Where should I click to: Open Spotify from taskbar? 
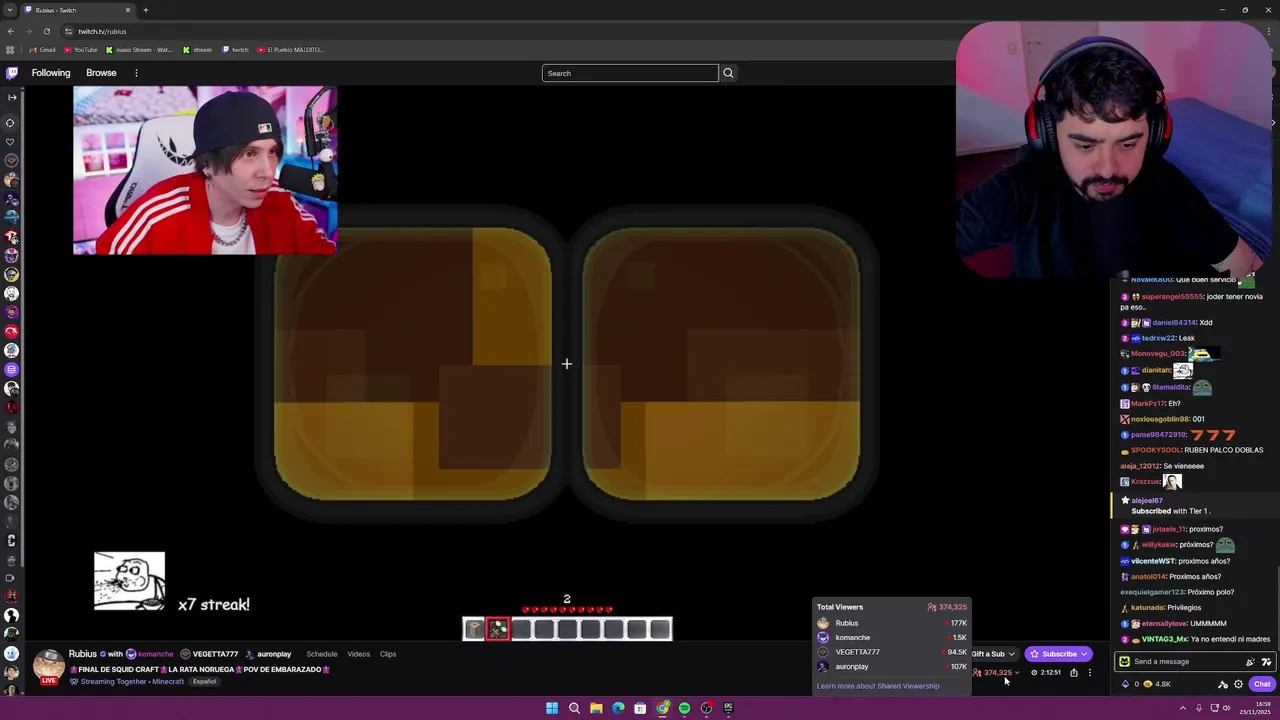tap(684, 708)
